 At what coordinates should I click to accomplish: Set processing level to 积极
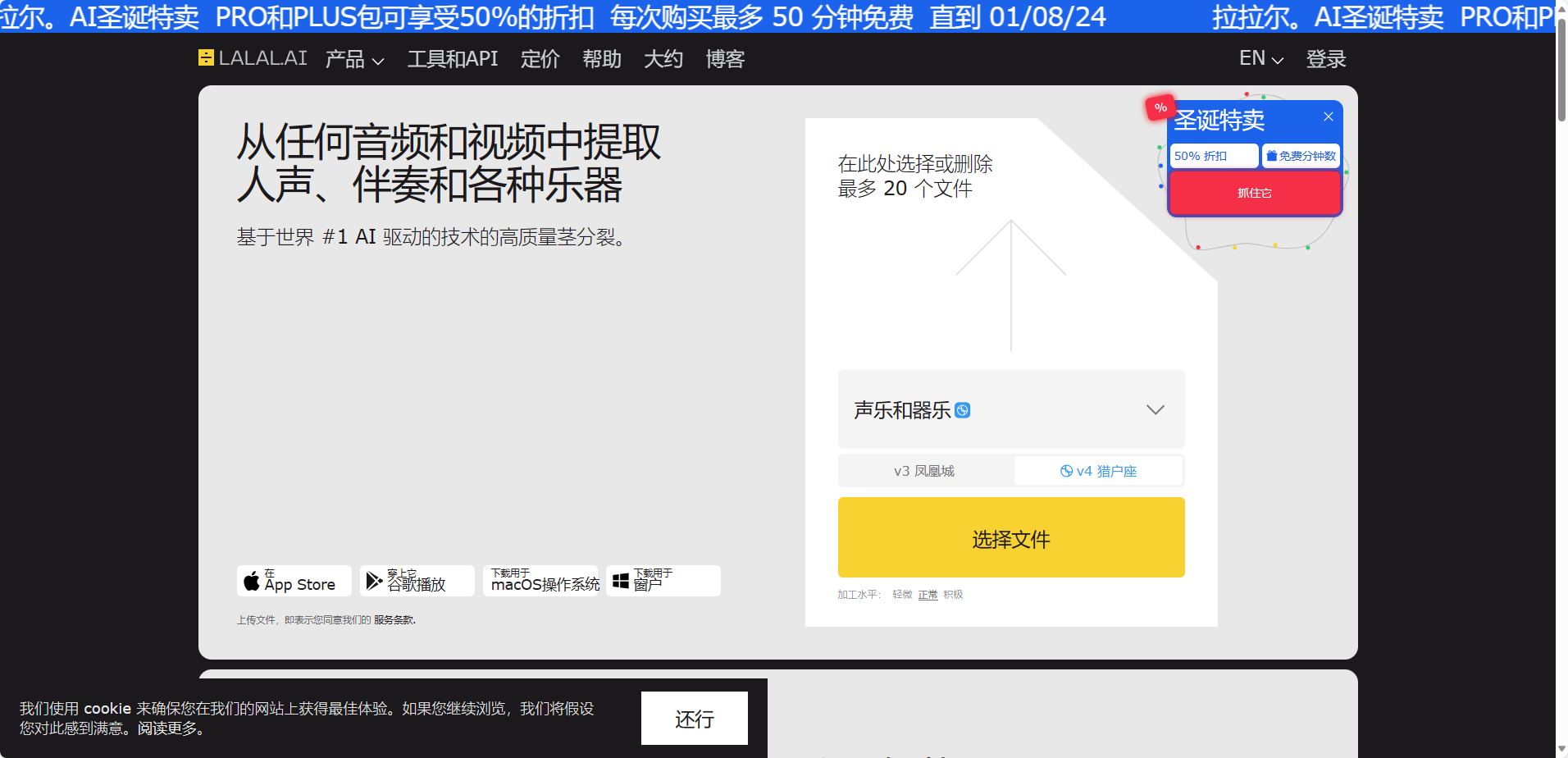pos(953,595)
